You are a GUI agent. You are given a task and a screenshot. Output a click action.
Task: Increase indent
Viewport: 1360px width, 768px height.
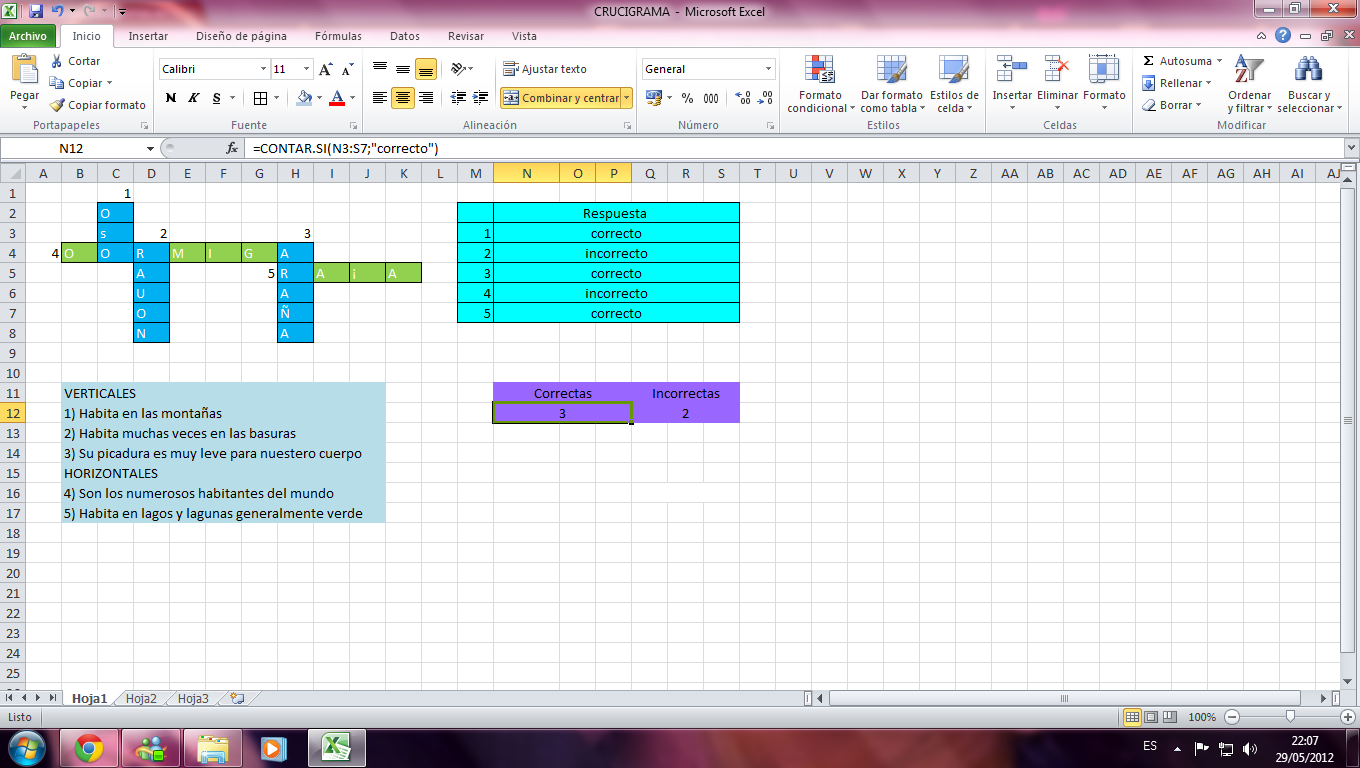click(481, 98)
